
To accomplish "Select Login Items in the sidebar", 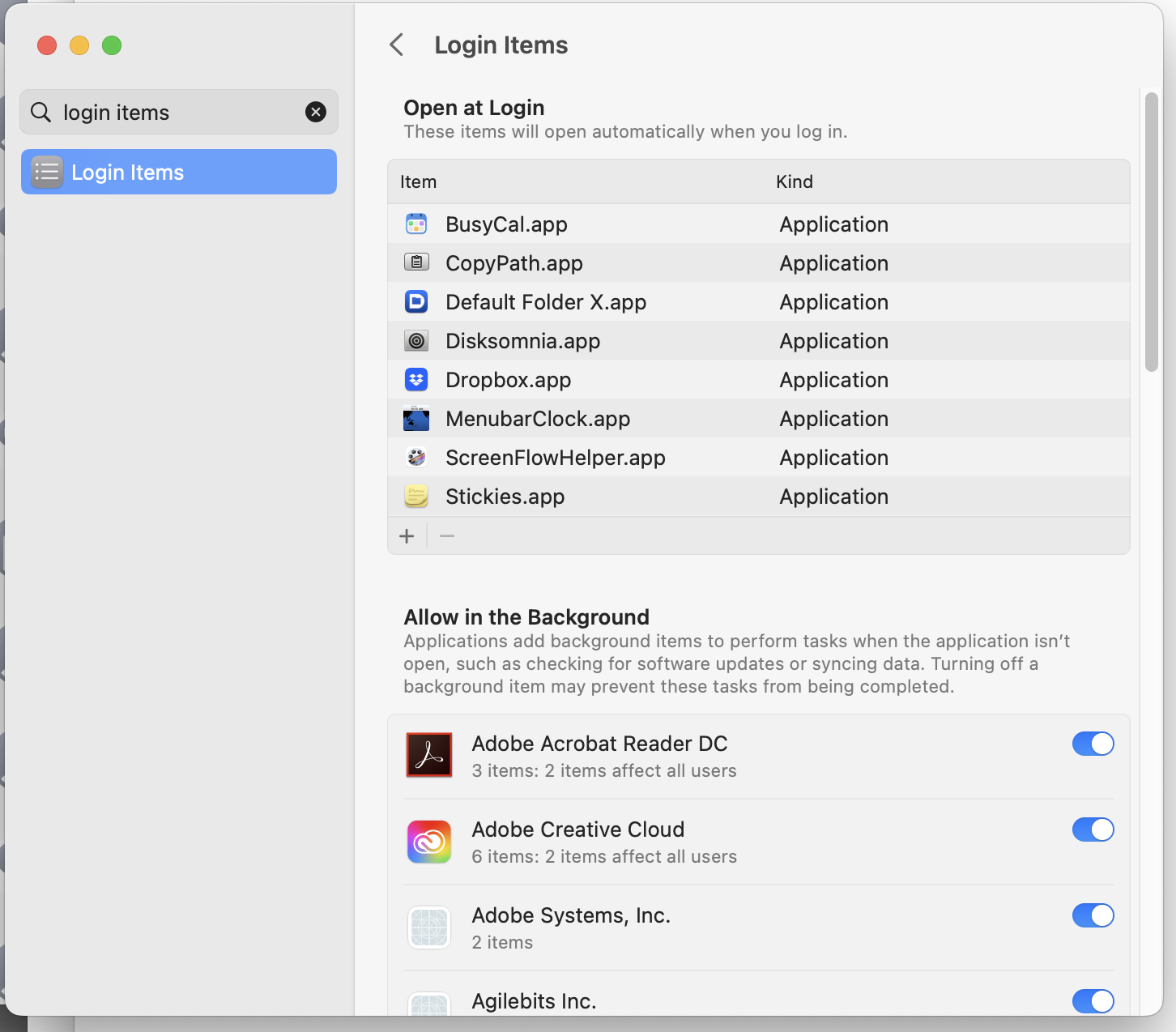I will (178, 172).
